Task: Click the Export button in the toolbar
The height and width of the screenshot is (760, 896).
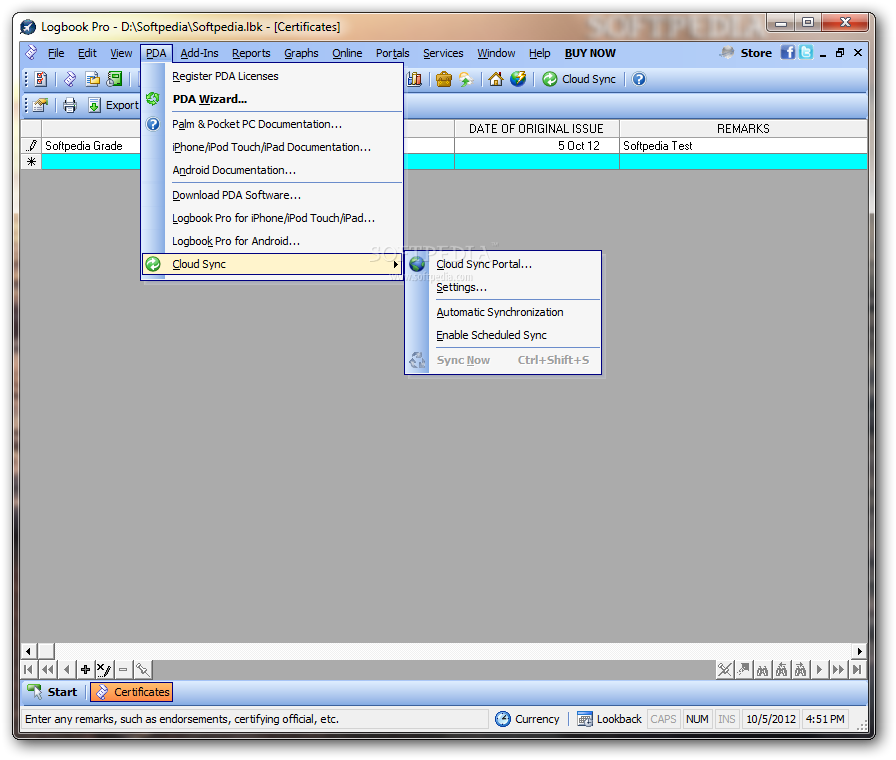Action: click(x=113, y=105)
